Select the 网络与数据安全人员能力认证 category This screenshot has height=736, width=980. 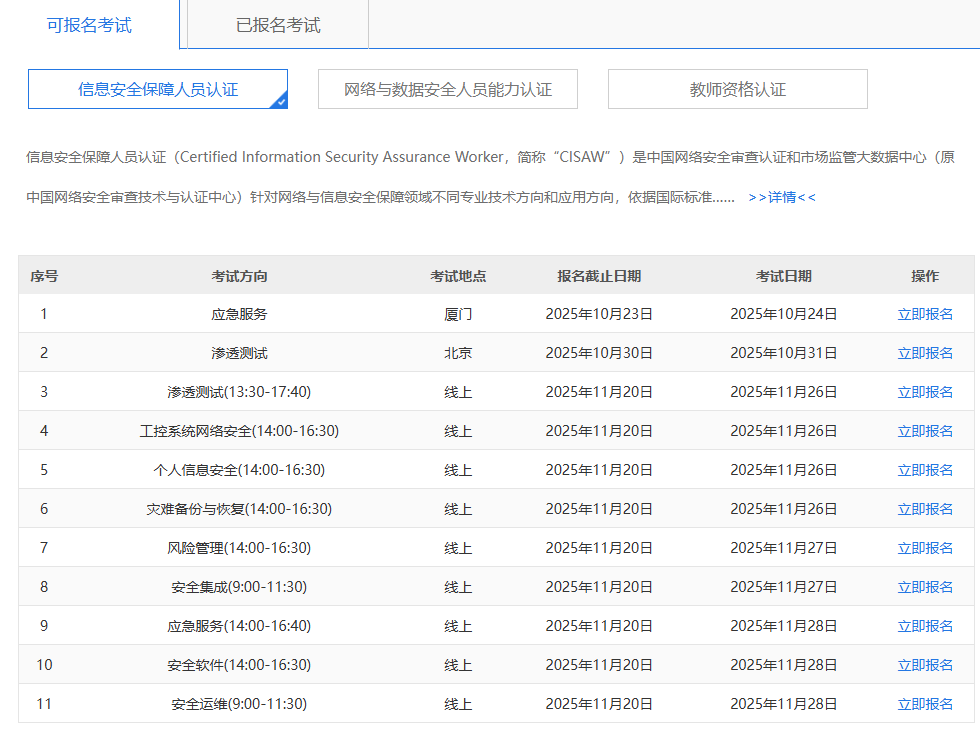(447, 89)
